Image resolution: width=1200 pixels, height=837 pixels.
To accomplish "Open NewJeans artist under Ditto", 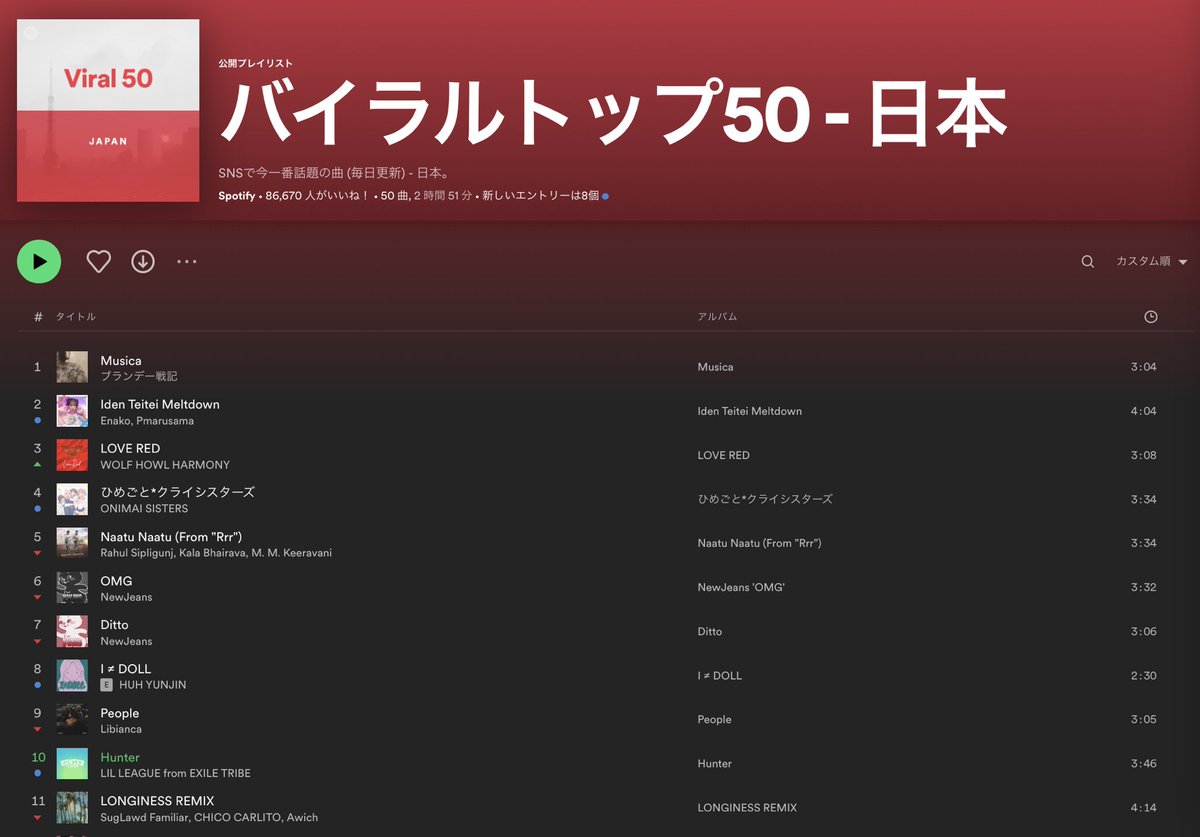I will (126, 641).
